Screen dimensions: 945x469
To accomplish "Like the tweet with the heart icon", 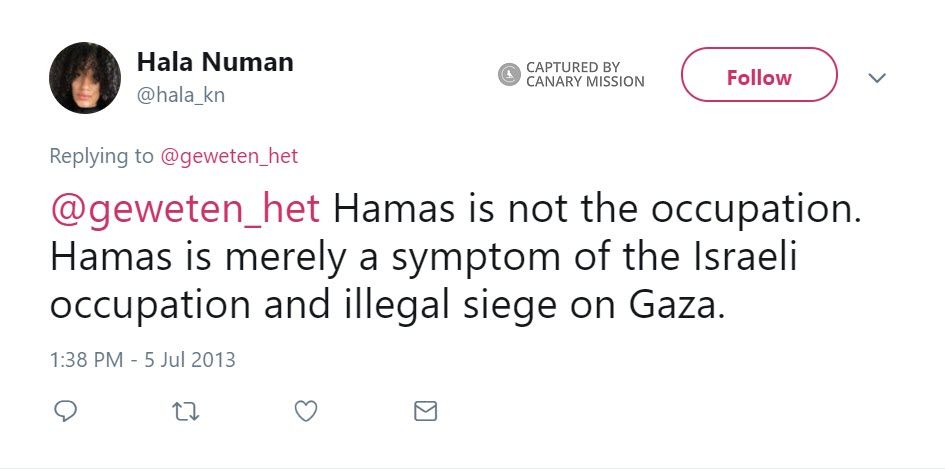I will click(306, 410).
